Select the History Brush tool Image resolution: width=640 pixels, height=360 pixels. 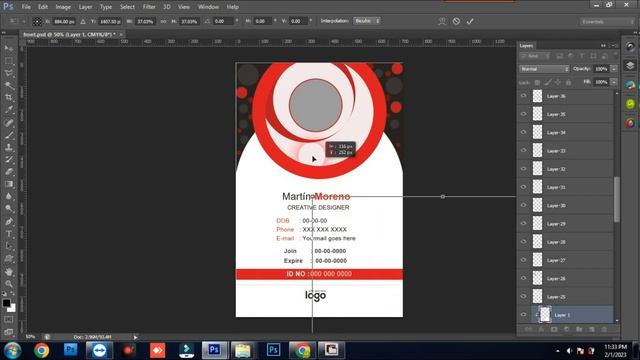click(x=9, y=159)
